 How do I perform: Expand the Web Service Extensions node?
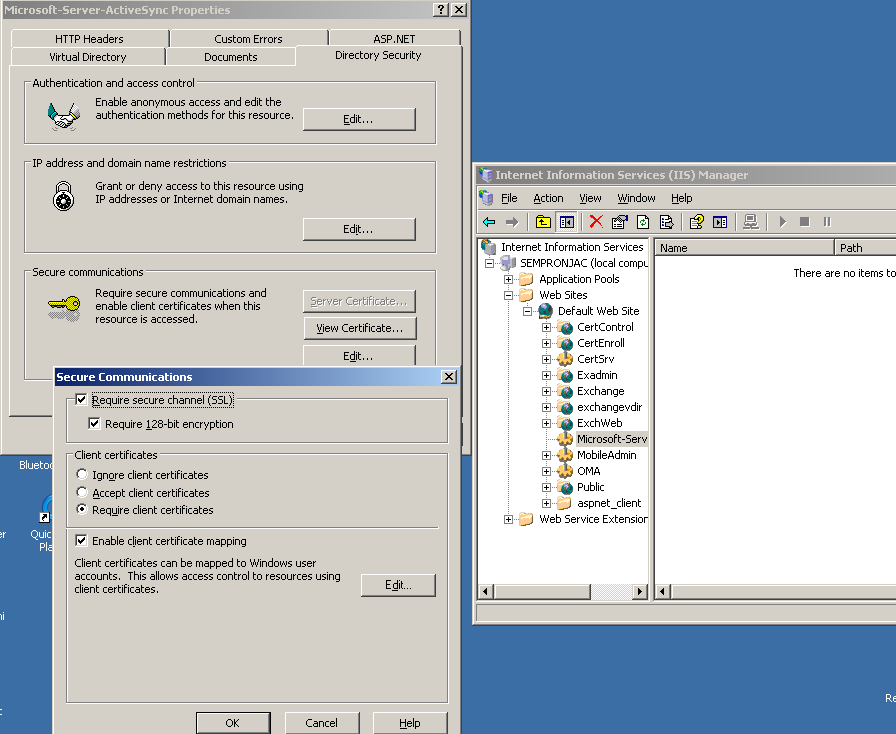[x=508, y=519]
